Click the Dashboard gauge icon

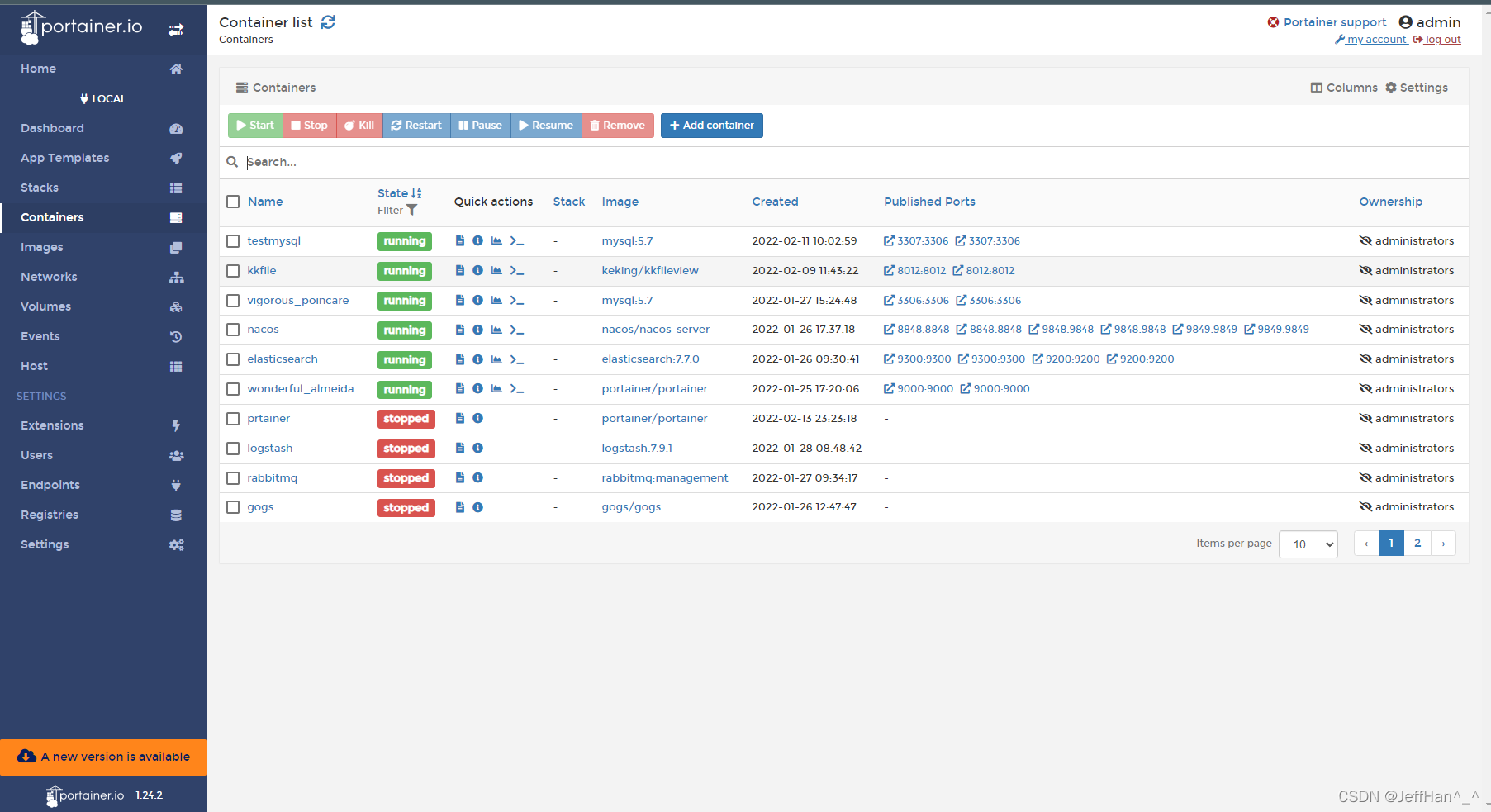[x=176, y=129]
